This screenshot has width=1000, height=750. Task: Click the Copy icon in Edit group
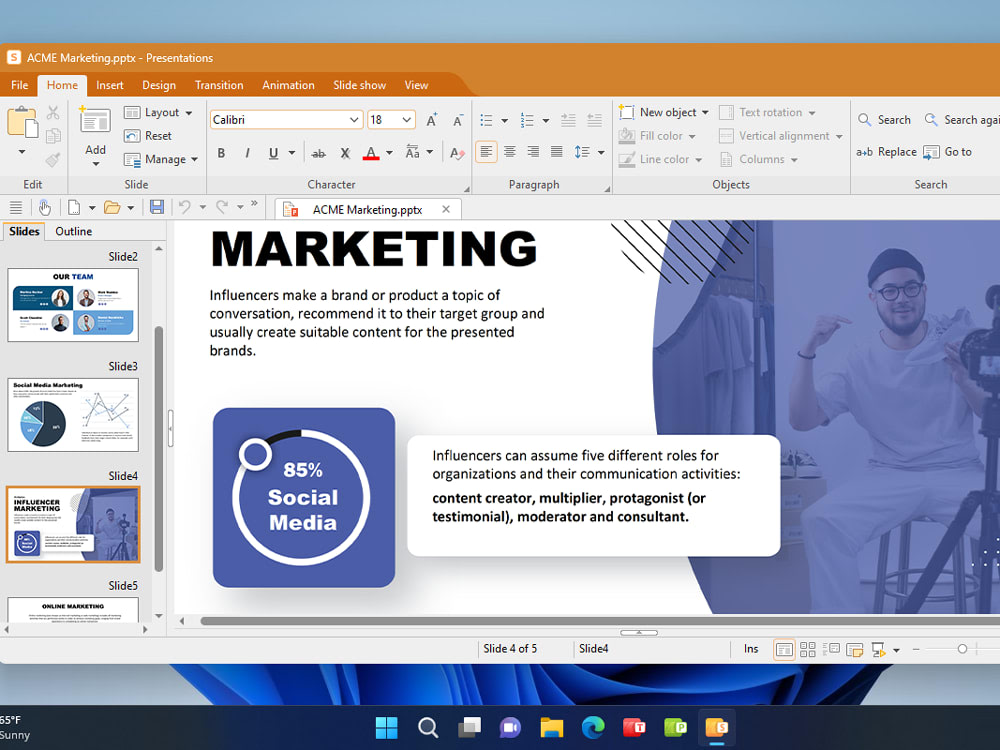53,136
